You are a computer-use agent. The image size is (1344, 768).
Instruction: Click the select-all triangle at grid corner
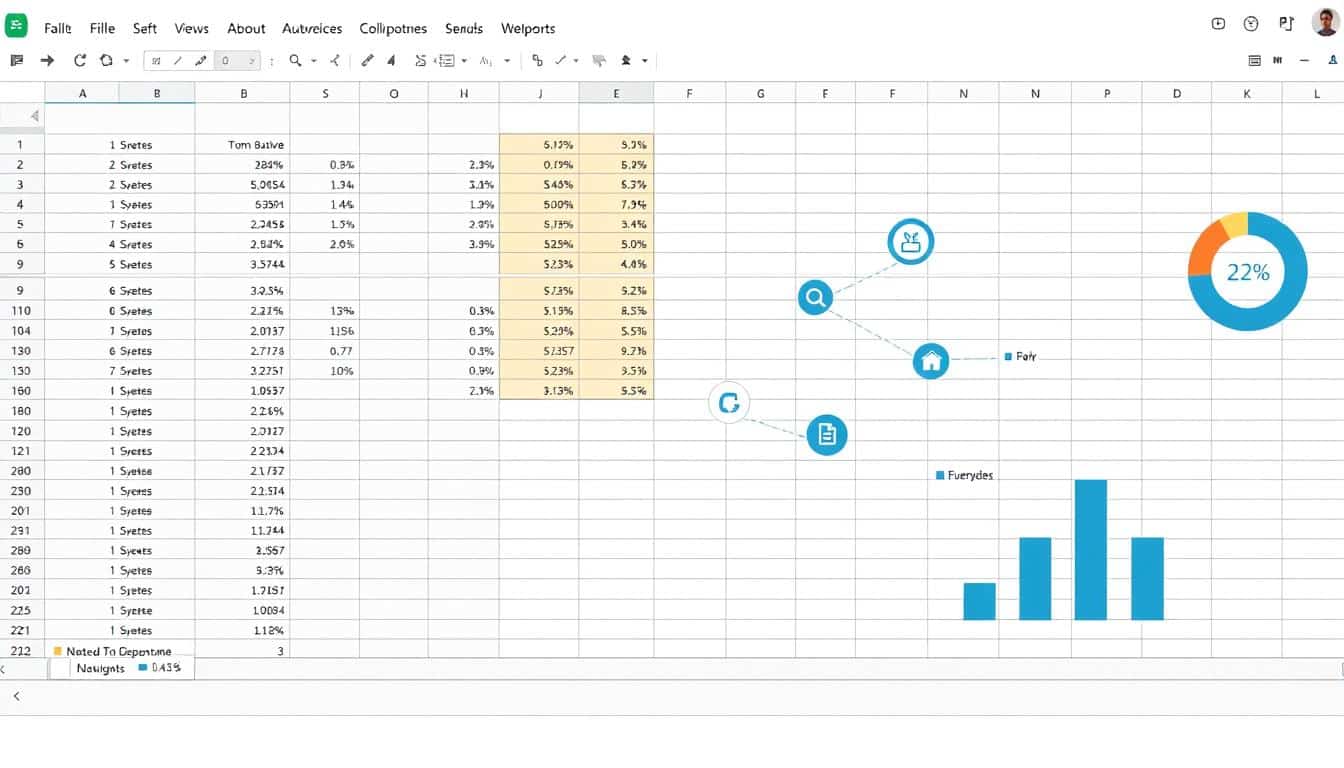pyautogui.click(x=34, y=116)
